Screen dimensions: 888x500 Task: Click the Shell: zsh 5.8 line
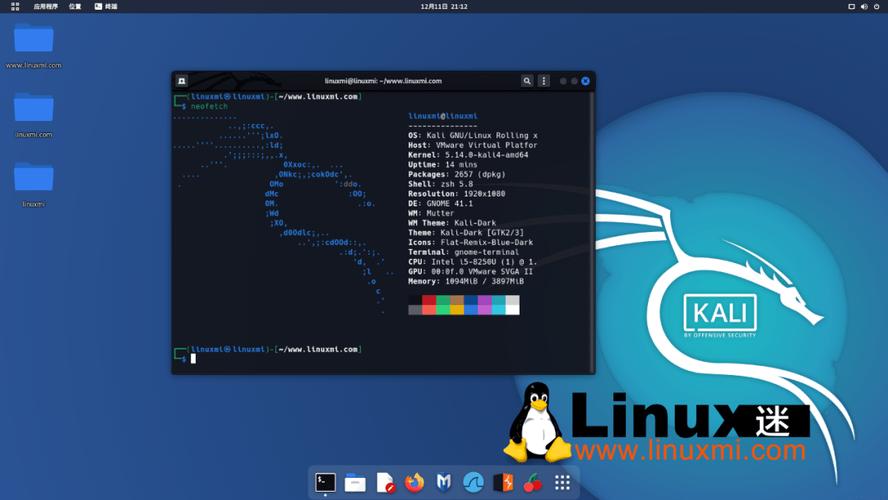tap(441, 183)
